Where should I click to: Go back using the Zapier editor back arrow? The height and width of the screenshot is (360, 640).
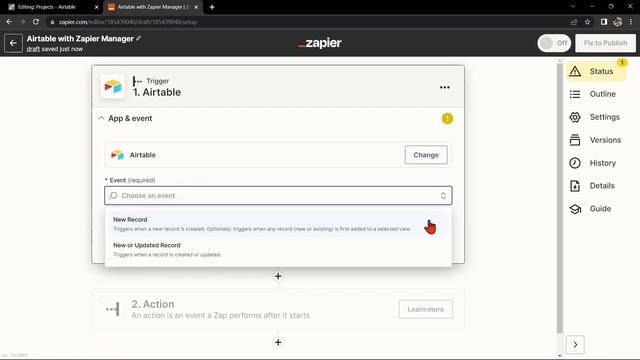(13, 43)
